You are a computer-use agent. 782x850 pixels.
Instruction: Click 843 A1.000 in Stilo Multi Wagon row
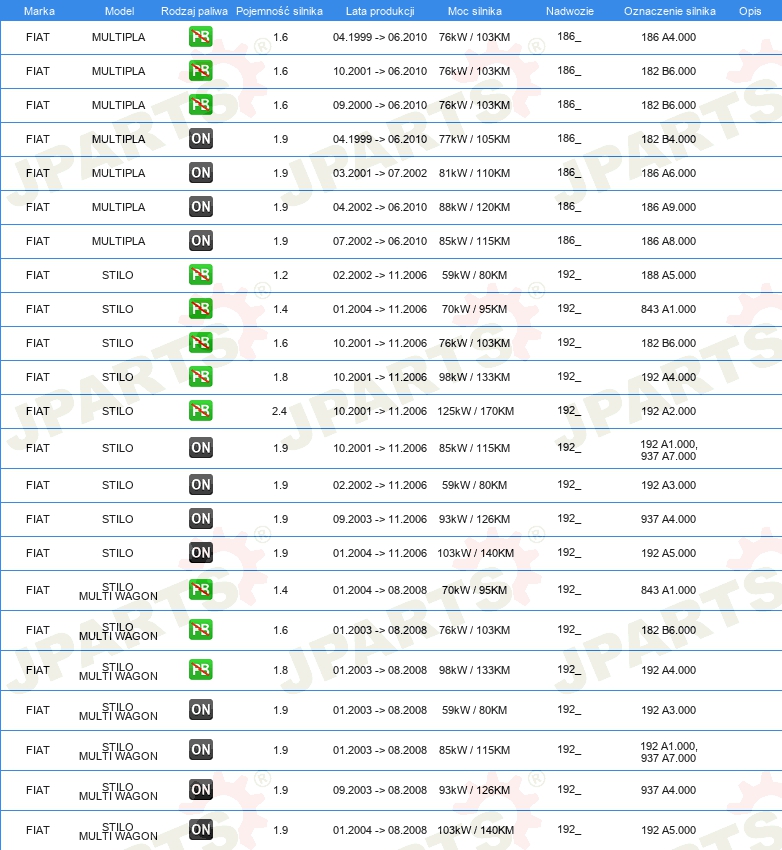(668, 590)
